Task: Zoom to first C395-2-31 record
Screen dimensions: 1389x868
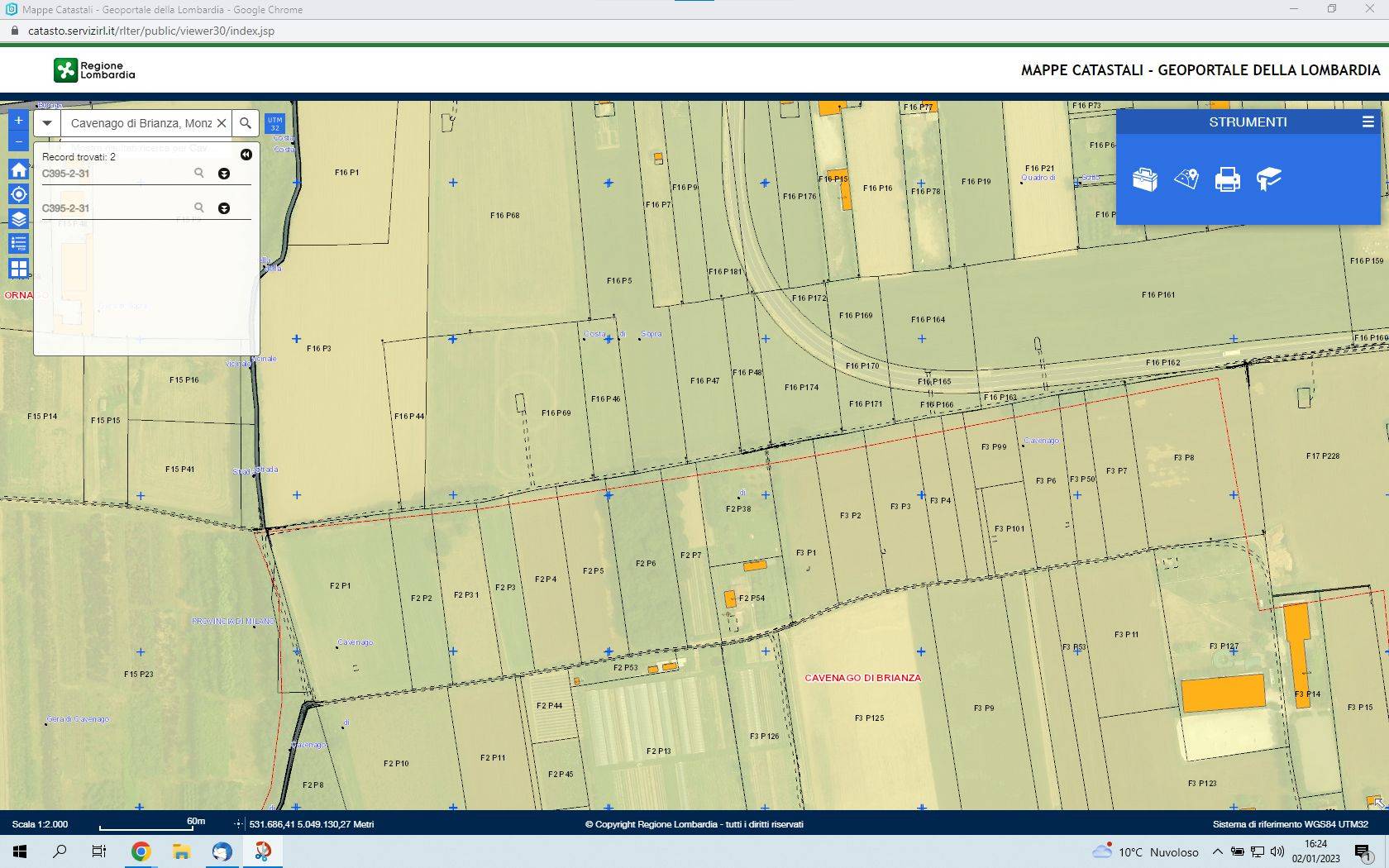Action: tap(198, 173)
